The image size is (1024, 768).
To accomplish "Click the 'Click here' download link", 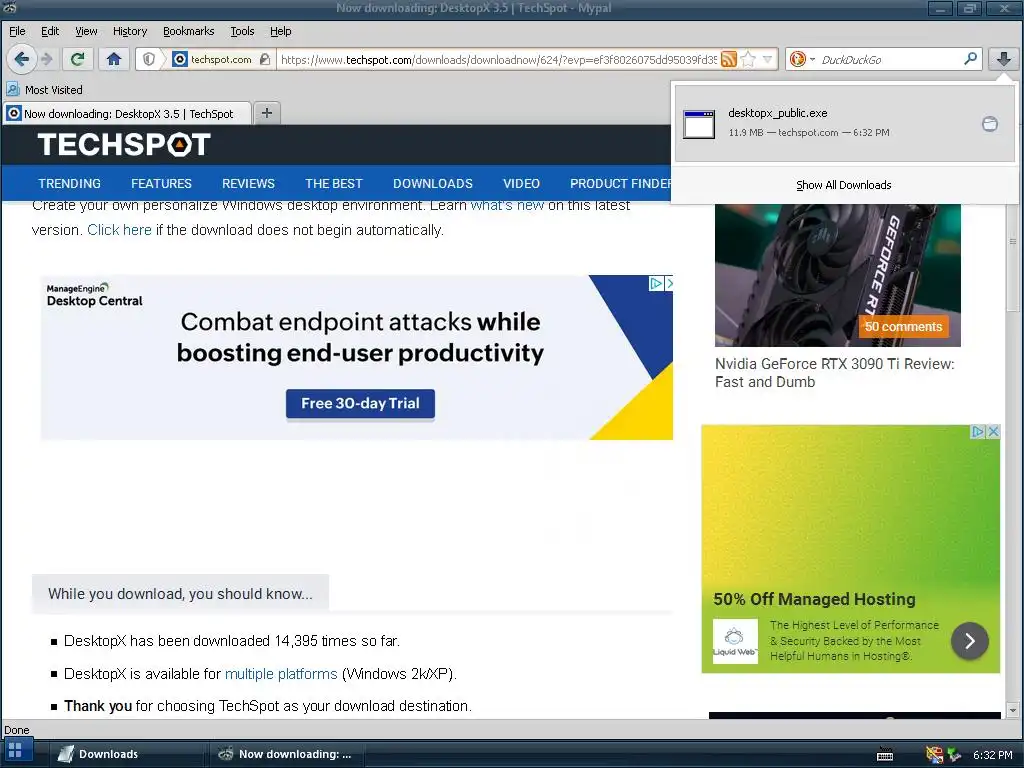I will pyautogui.click(x=119, y=230).
